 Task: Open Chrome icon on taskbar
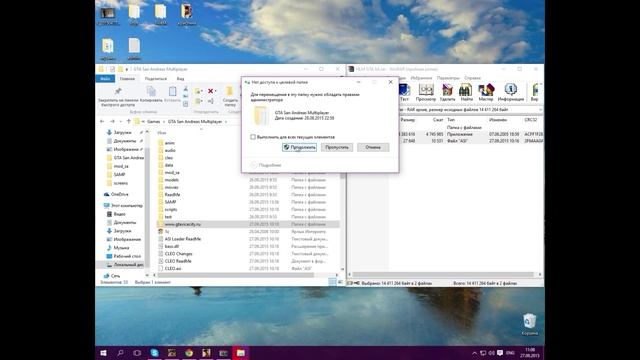[189, 353]
